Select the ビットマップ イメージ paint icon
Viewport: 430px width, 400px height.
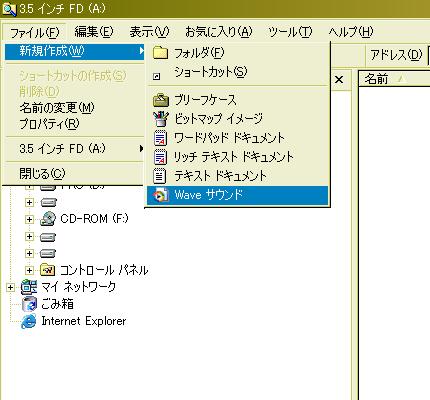click(161, 119)
